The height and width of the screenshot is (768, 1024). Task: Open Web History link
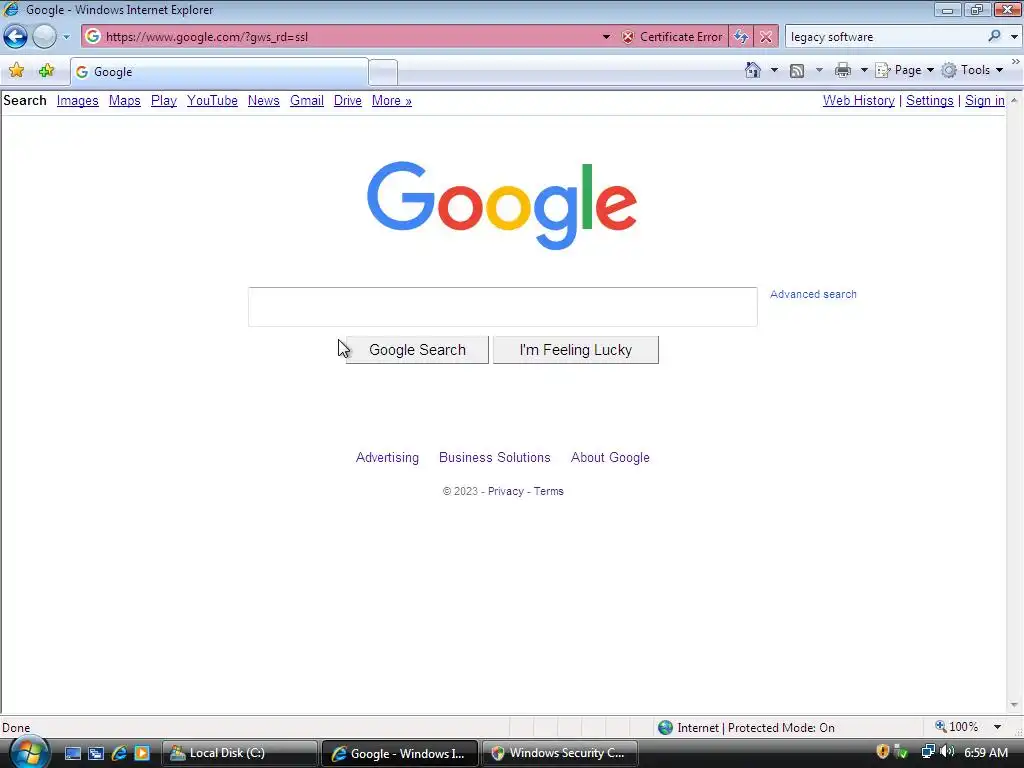click(859, 101)
